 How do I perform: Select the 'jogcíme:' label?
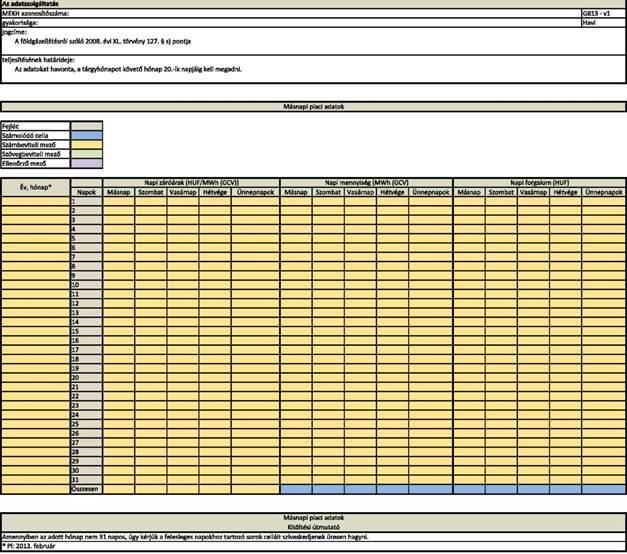tap(14, 32)
